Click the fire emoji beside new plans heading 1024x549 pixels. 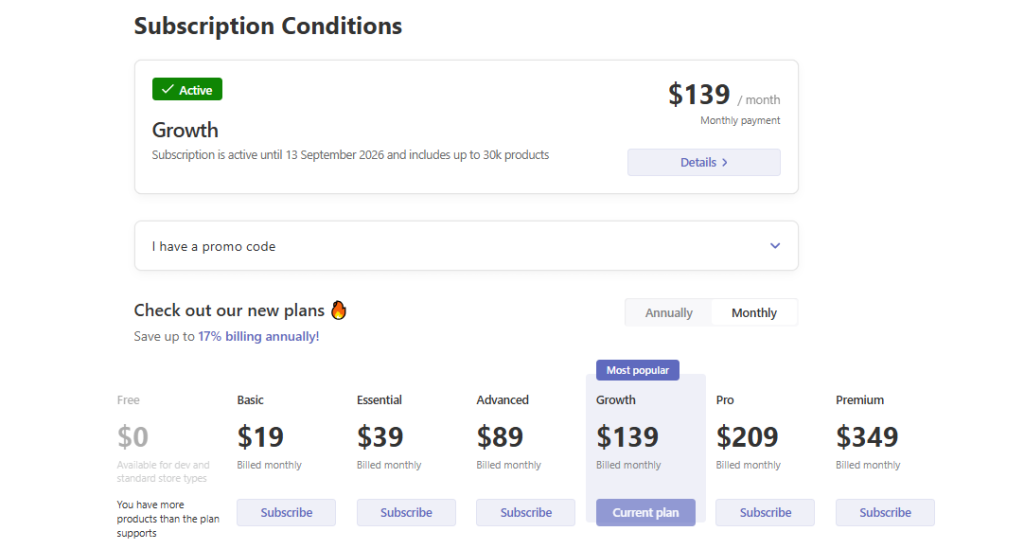pyautogui.click(x=338, y=310)
